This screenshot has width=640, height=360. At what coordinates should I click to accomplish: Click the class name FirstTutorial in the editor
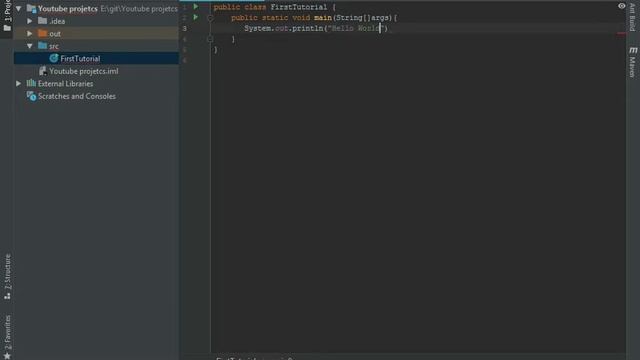(299, 7)
